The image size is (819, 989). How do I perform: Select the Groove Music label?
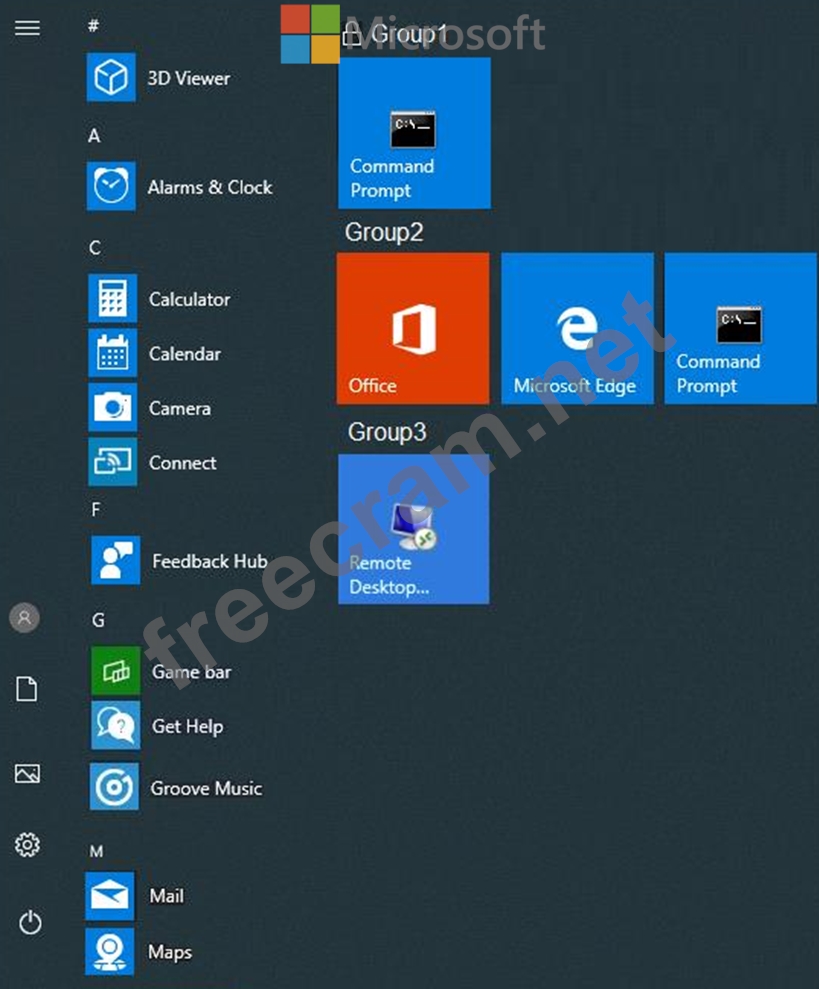[206, 788]
